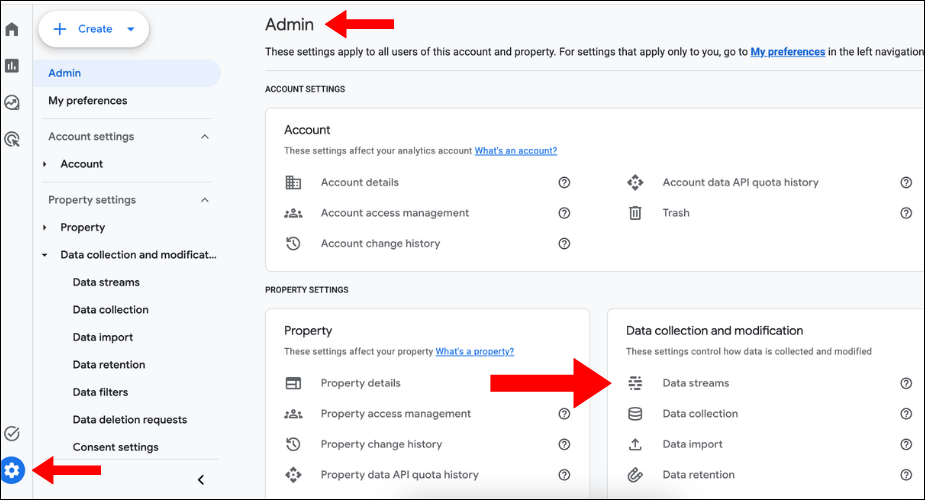
Task: Follow the What's an account? link
Action: click(x=516, y=151)
